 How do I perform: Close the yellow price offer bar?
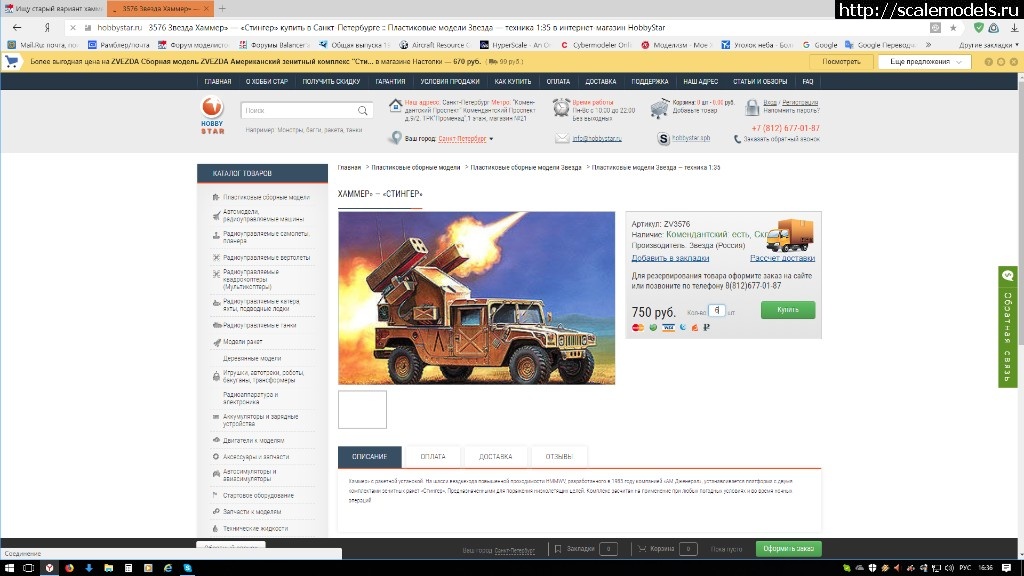1014,61
